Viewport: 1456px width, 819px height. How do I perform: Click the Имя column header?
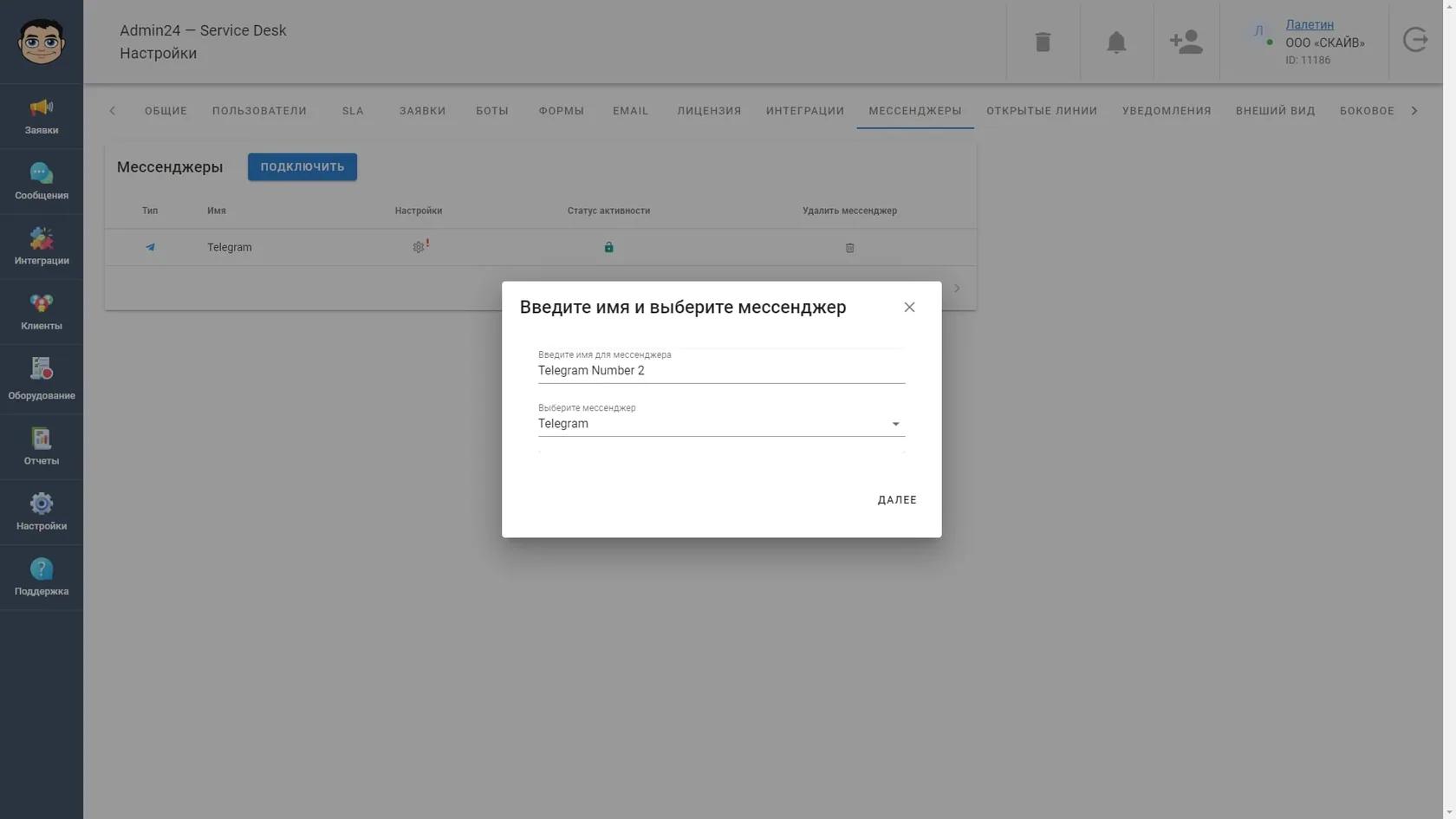(x=217, y=211)
